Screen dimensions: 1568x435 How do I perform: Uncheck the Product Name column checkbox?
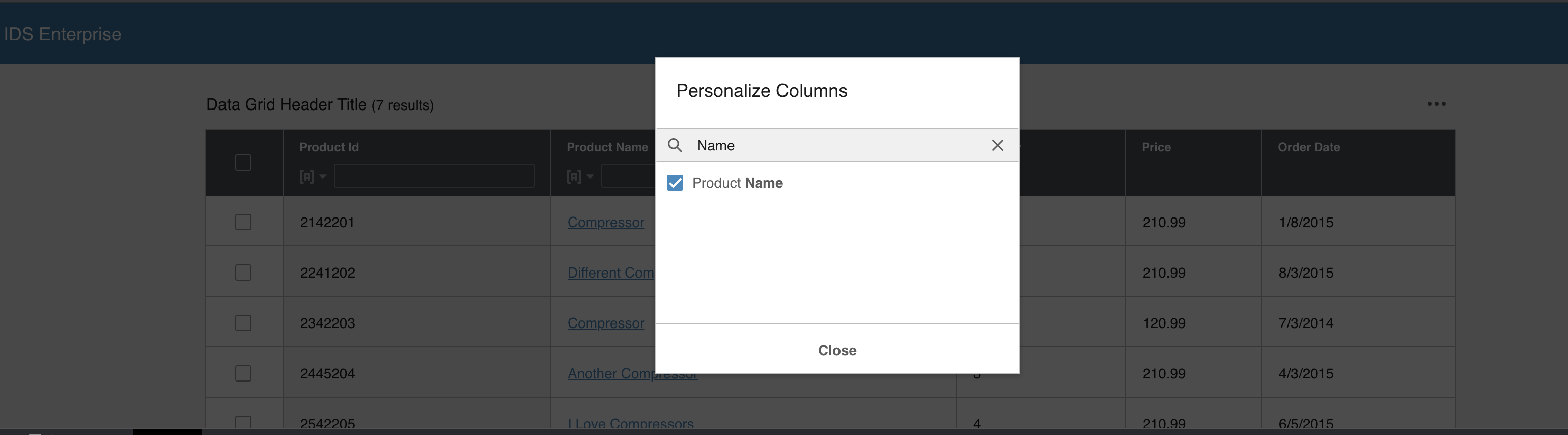click(675, 183)
